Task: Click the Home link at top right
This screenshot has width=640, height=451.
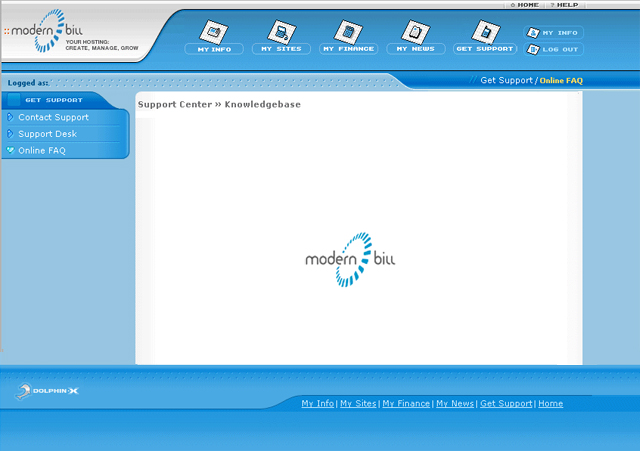Action: click(x=525, y=5)
